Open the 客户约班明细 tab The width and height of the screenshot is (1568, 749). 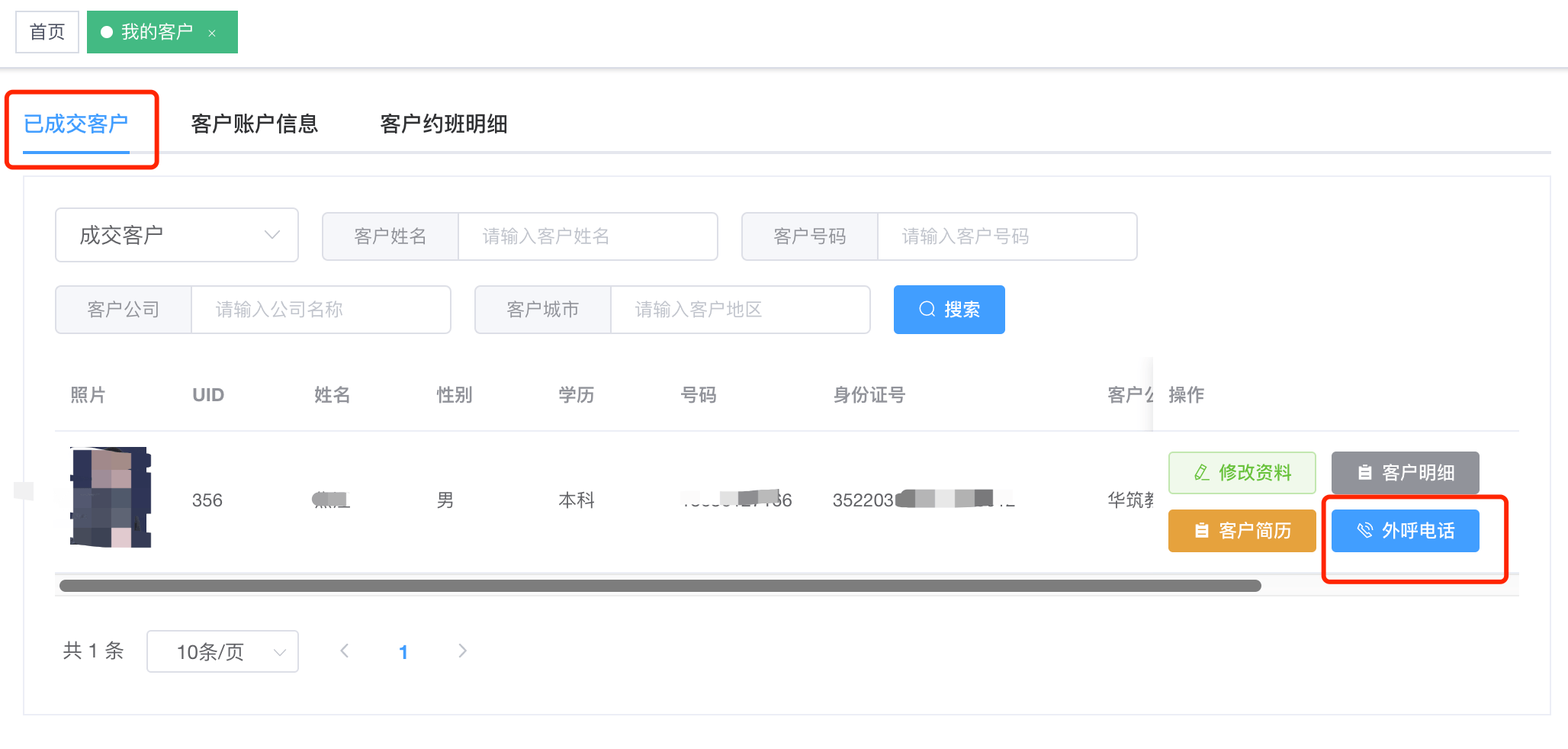pyautogui.click(x=443, y=124)
